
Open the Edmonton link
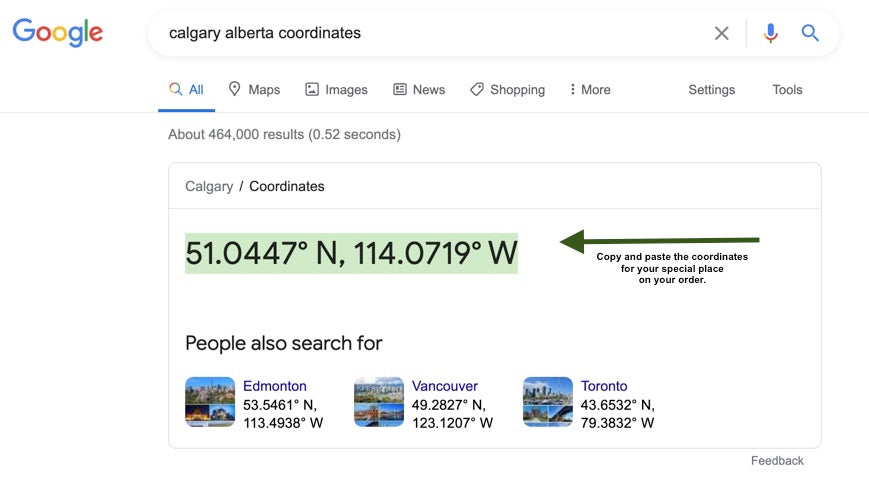[275, 386]
